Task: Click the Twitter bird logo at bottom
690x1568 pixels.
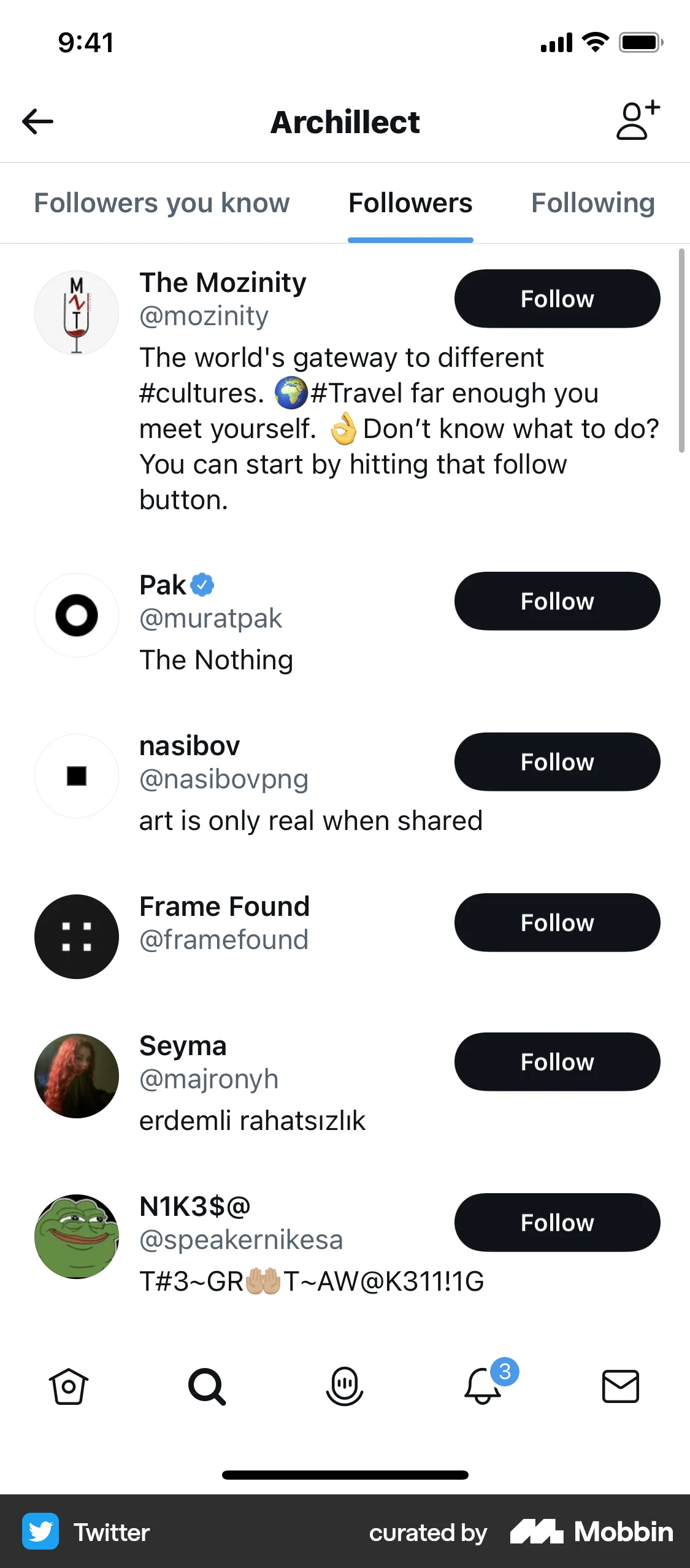Action: (x=40, y=1531)
